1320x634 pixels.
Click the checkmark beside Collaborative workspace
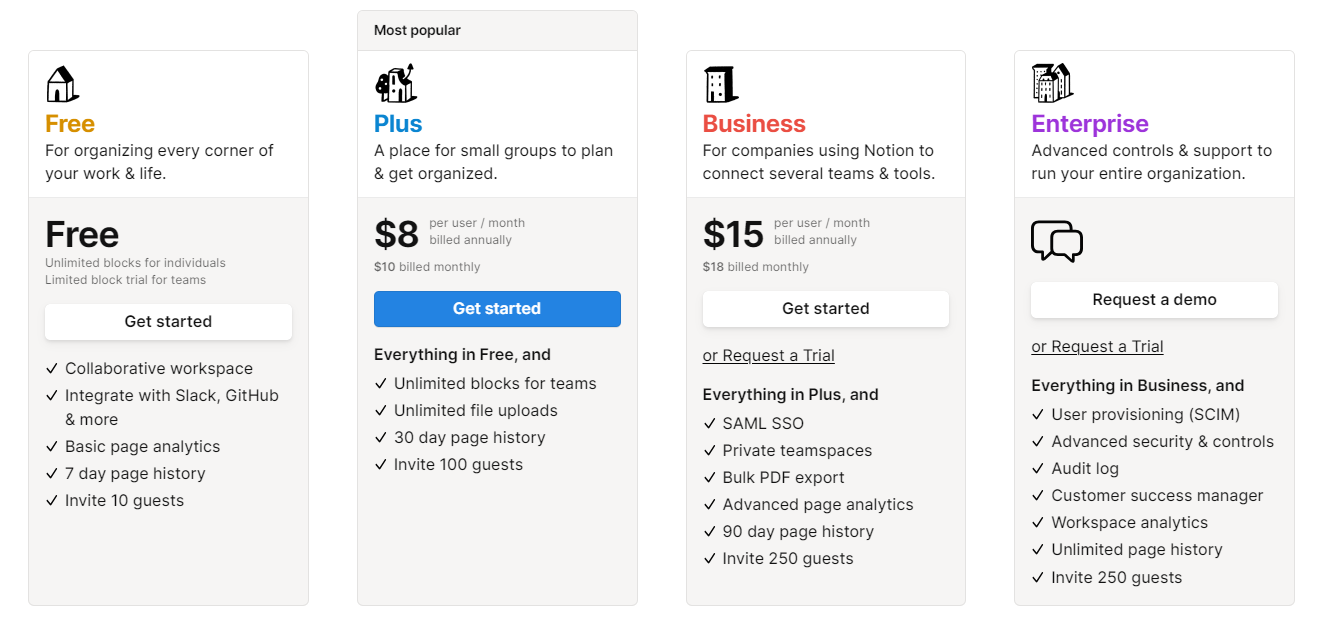coord(53,368)
